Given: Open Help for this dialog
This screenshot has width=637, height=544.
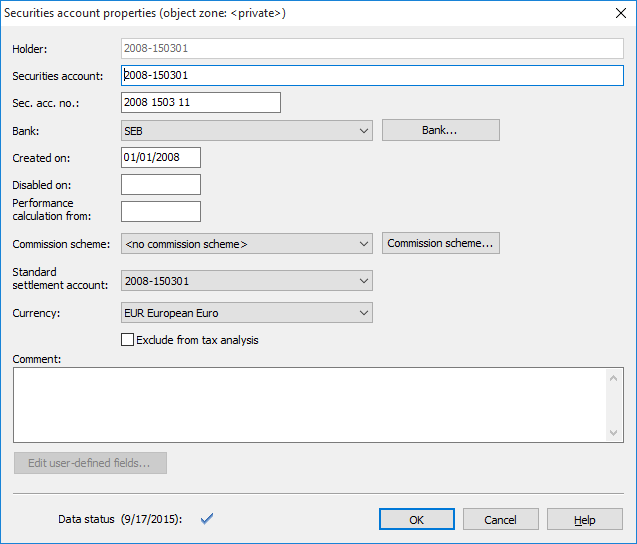Looking at the screenshot, I should coord(584,519).
